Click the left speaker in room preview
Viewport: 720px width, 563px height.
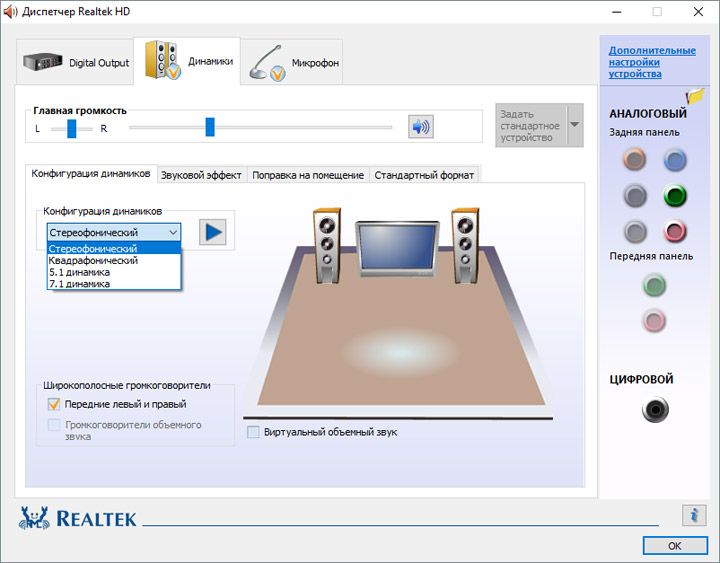point(327,246)
